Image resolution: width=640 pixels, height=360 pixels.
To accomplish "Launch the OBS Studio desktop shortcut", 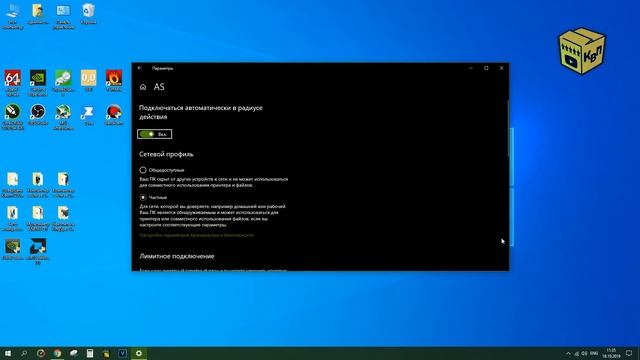I will [38, 114].
